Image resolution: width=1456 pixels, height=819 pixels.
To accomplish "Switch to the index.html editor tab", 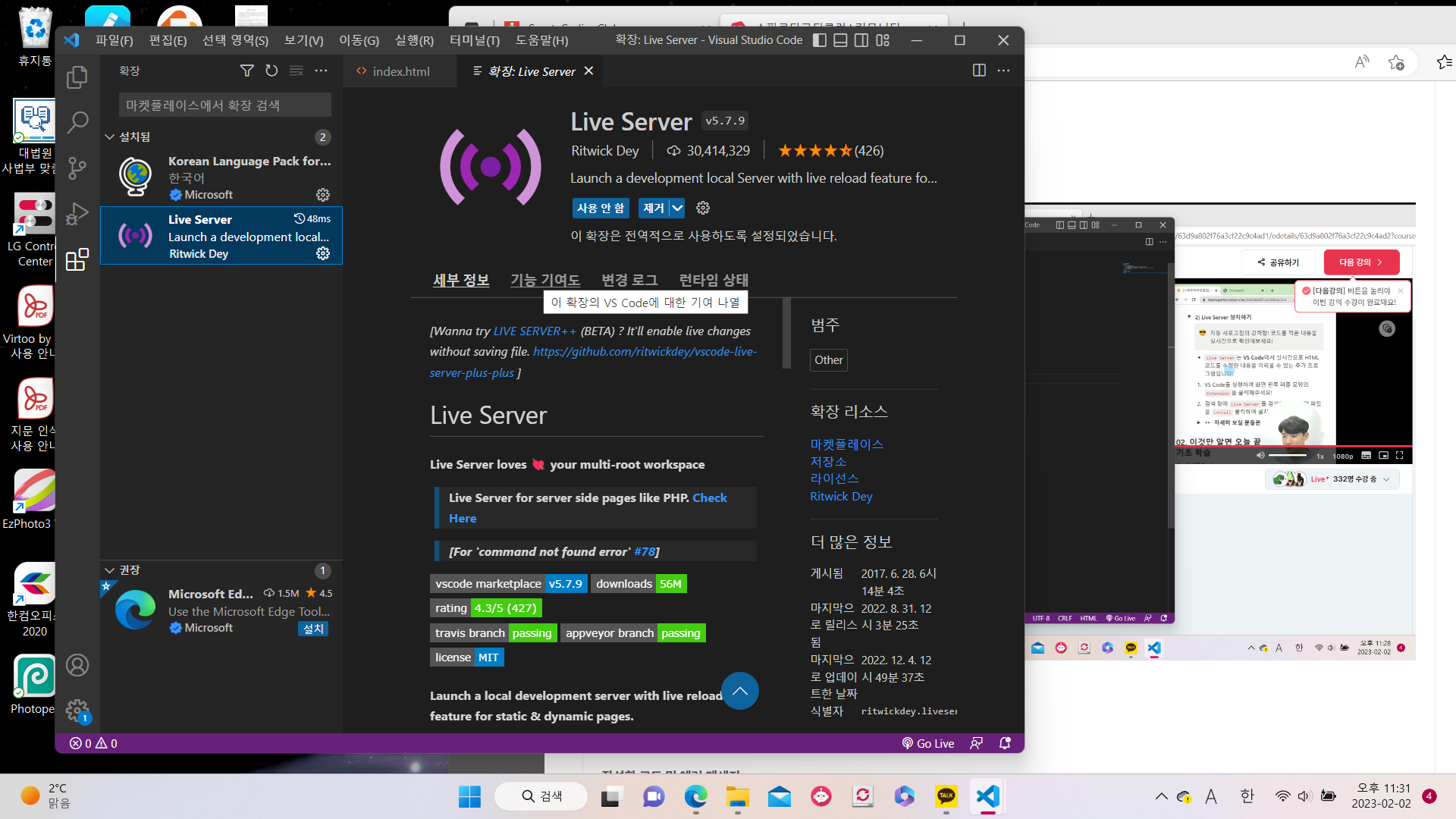I will [400, 71].
